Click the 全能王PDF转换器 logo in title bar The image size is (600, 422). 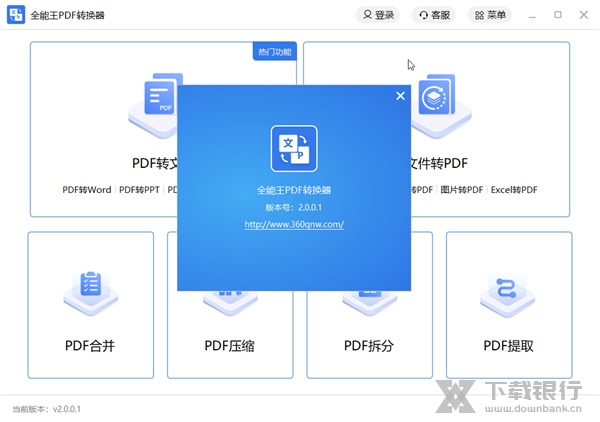(x=16, y=15)
